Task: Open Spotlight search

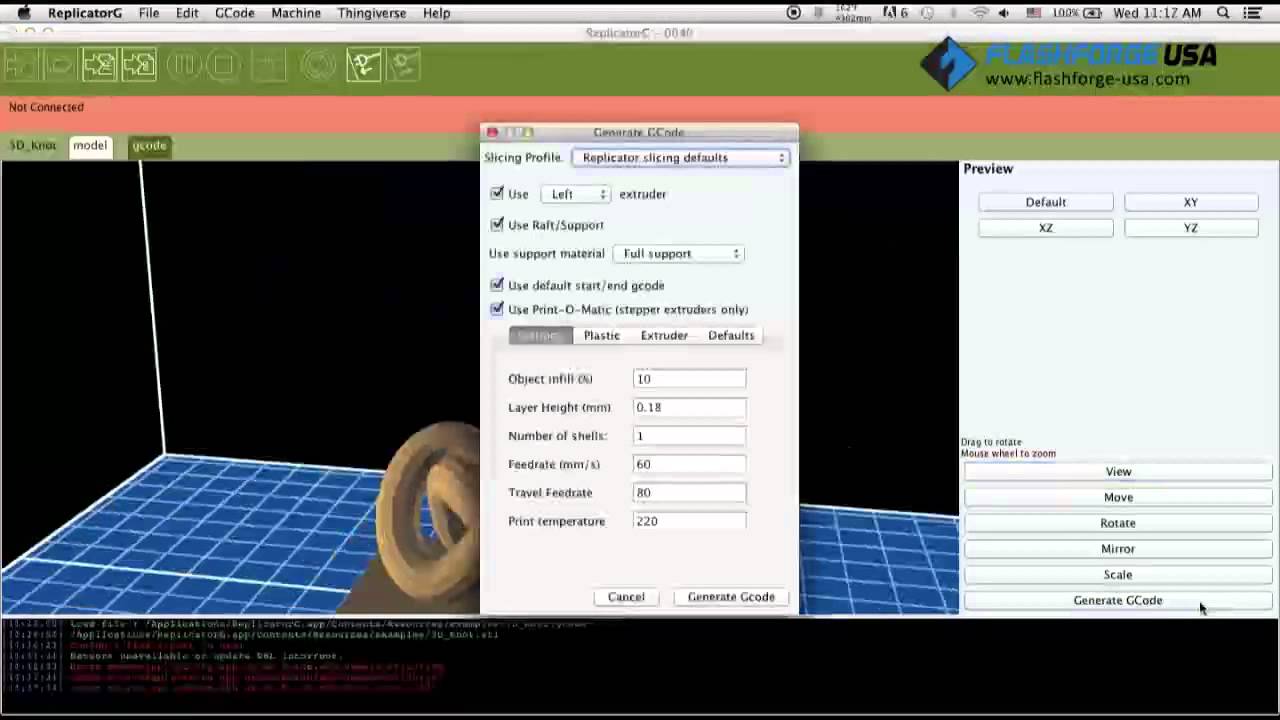Action: [x=1223, y=13]
